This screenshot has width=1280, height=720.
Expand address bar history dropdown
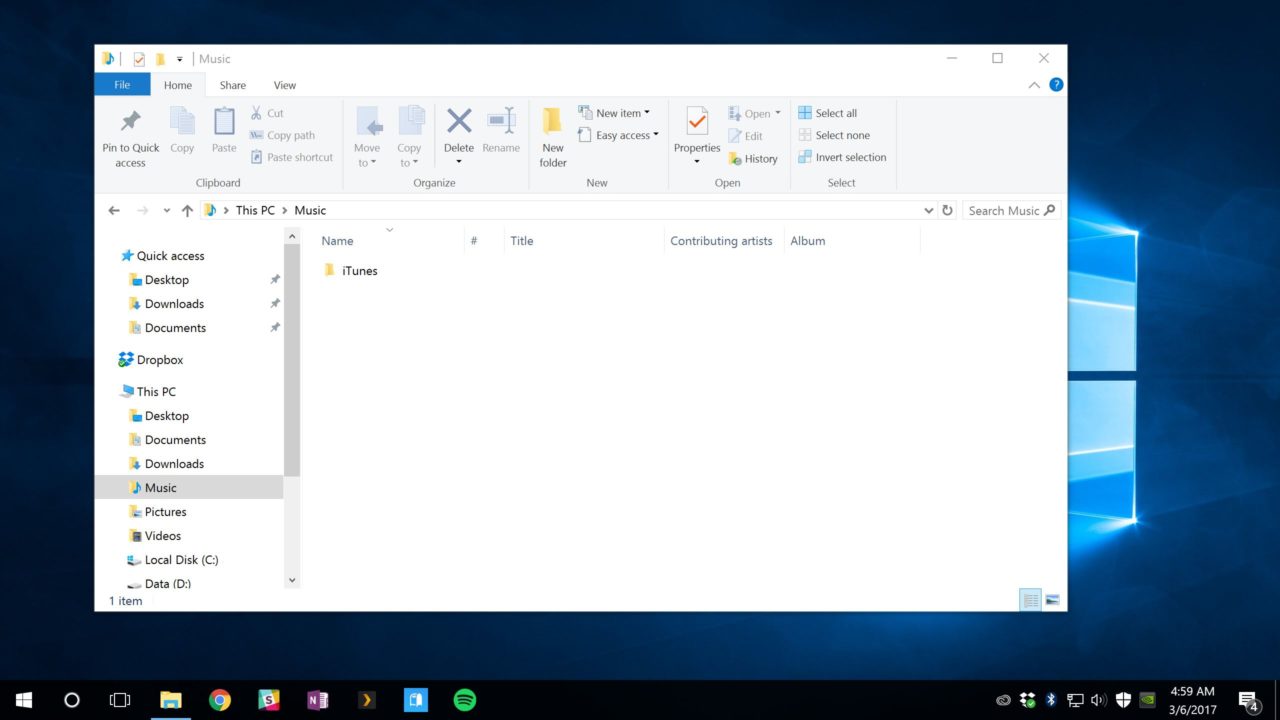tap(929, 210)
